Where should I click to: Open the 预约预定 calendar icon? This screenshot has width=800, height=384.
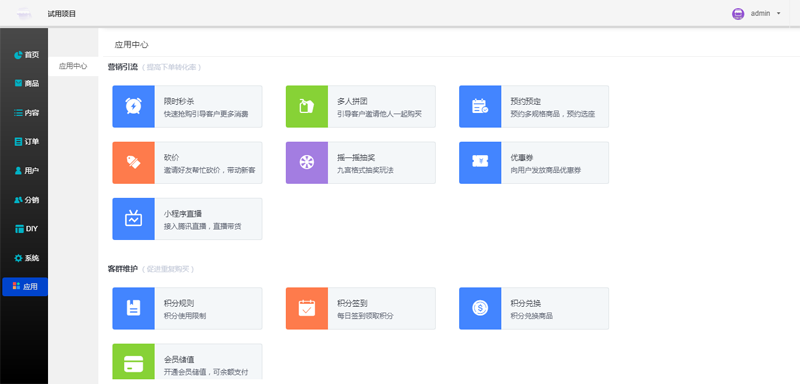[480, 106]
